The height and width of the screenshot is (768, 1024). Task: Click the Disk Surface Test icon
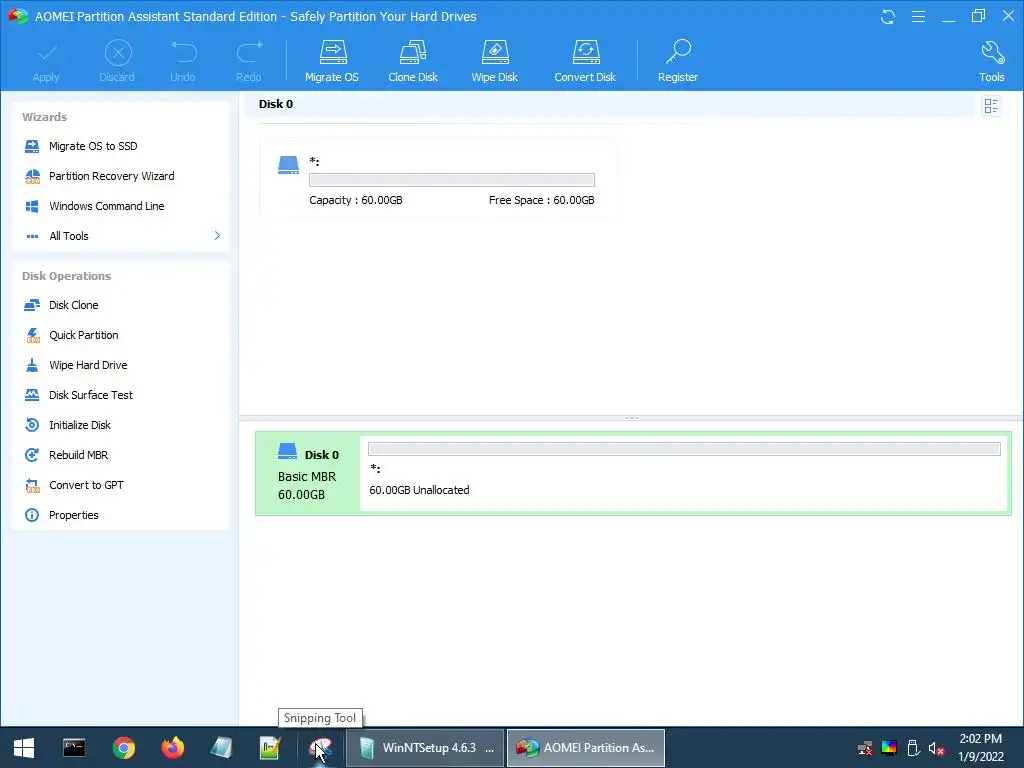coord(32,395)
